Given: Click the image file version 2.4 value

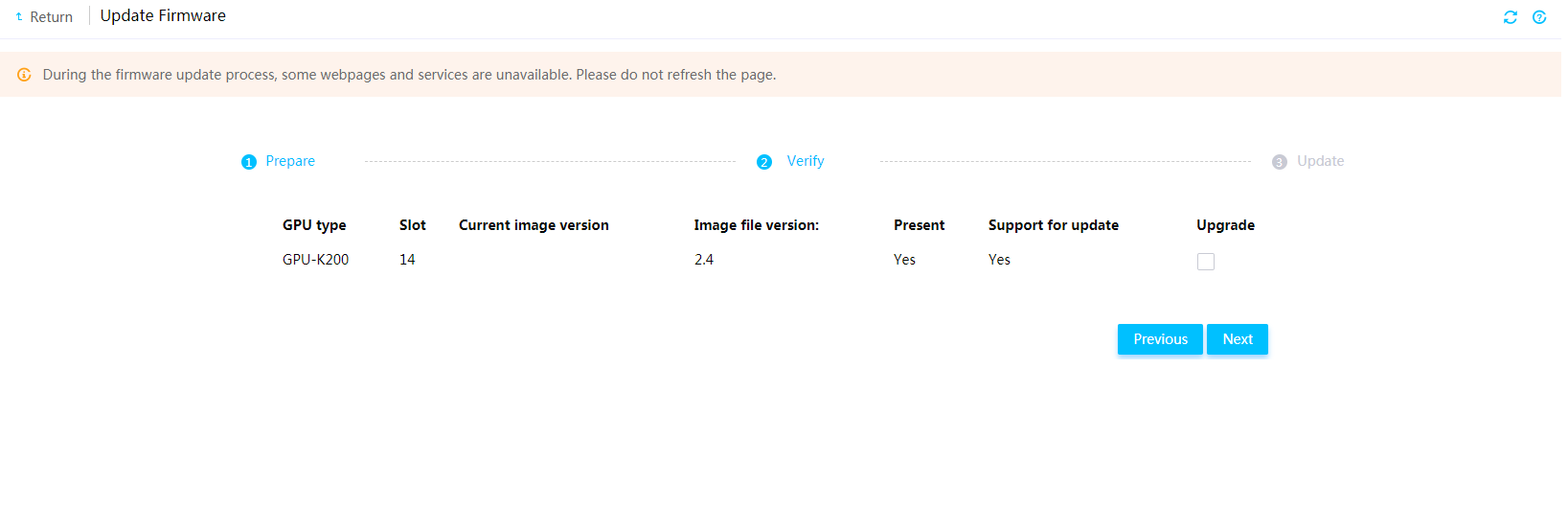Looking at the screenshot, I should 704,260.
